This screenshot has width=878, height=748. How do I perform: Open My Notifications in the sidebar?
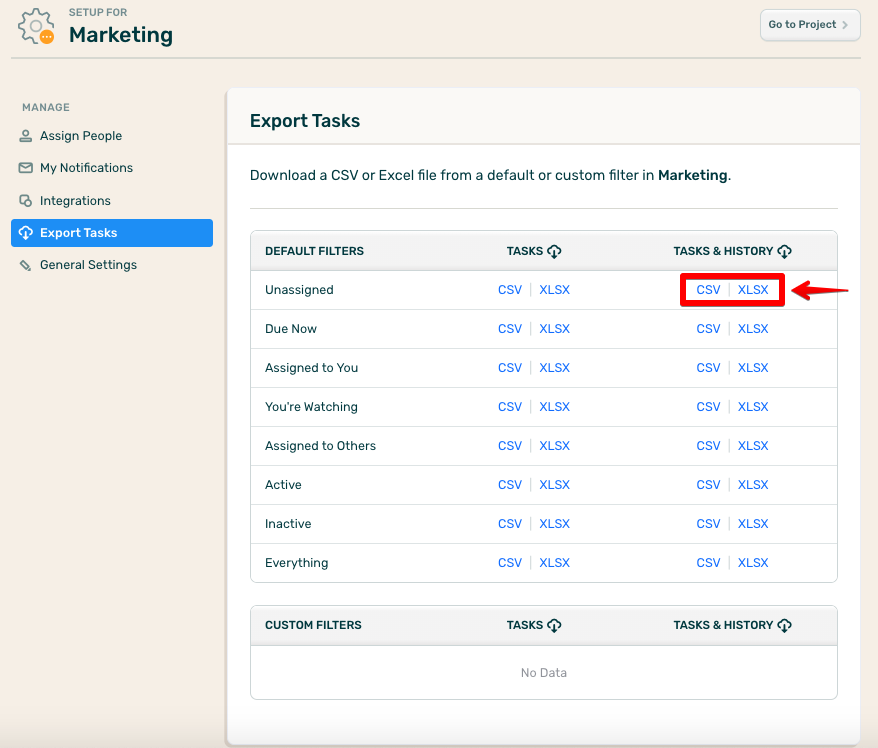coord(112,168)
